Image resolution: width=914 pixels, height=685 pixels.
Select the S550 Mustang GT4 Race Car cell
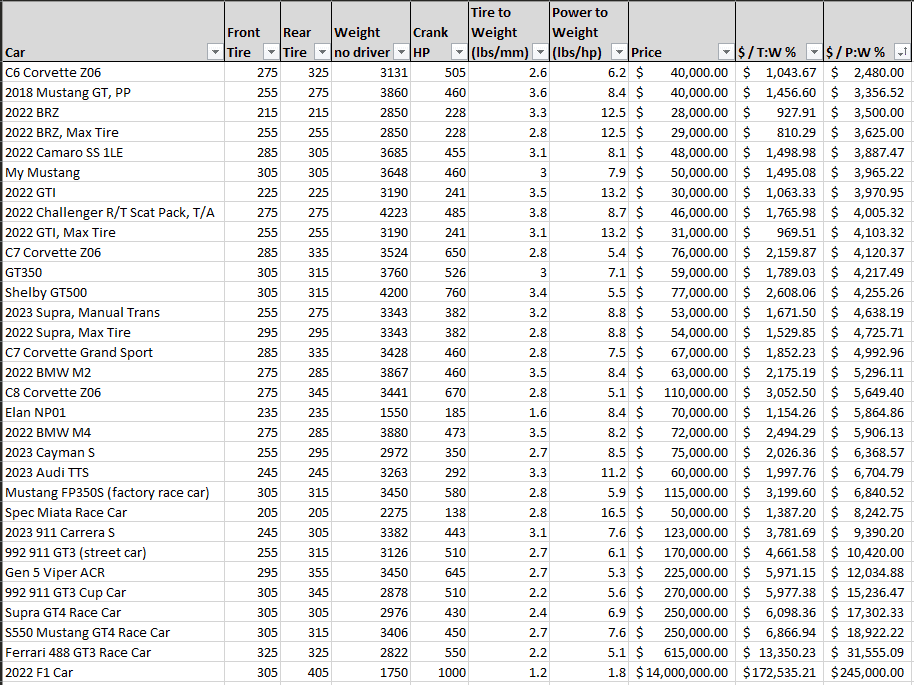113,633
